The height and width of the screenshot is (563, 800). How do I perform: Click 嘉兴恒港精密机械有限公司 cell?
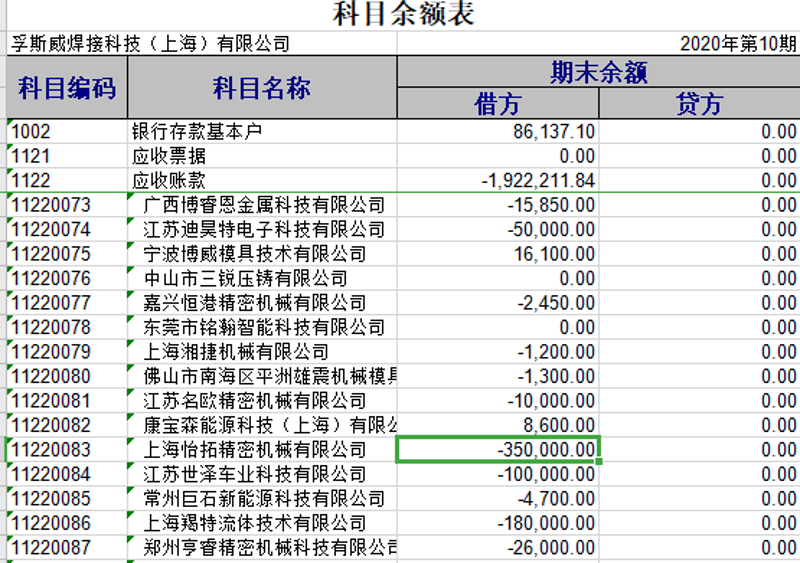262,303
